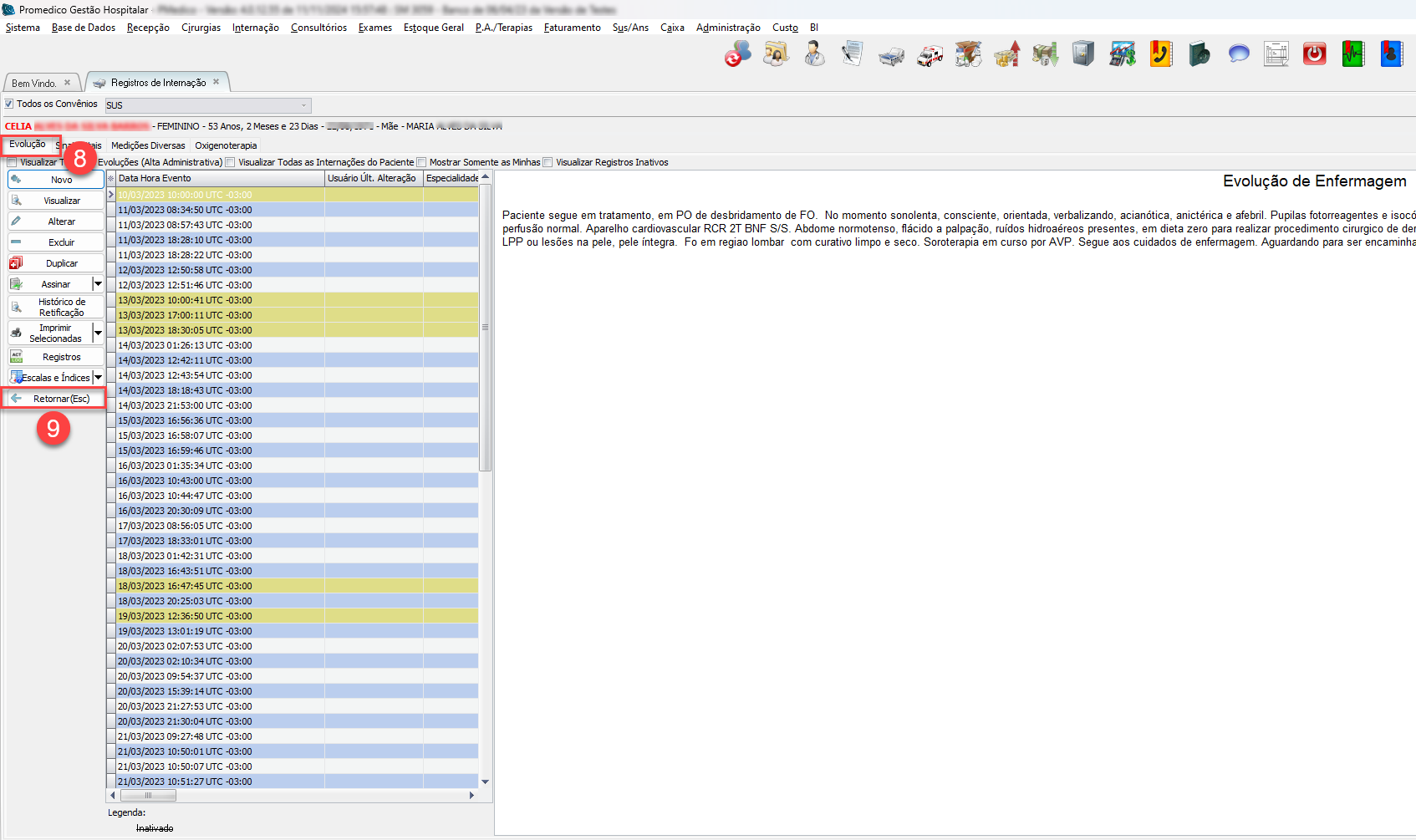
Task: Click the doctor icon in the toolbar
Action: click(814, 54)
